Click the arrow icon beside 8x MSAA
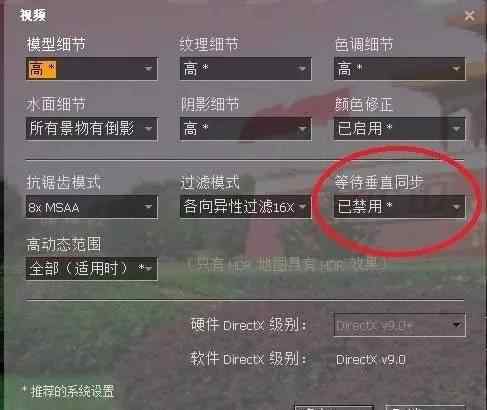Screen dimensions: 487x410 pyautogui.click(x=148, y=207)
